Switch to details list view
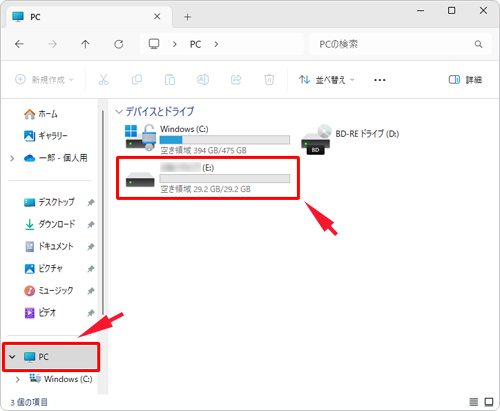 [x=473, y=402]
